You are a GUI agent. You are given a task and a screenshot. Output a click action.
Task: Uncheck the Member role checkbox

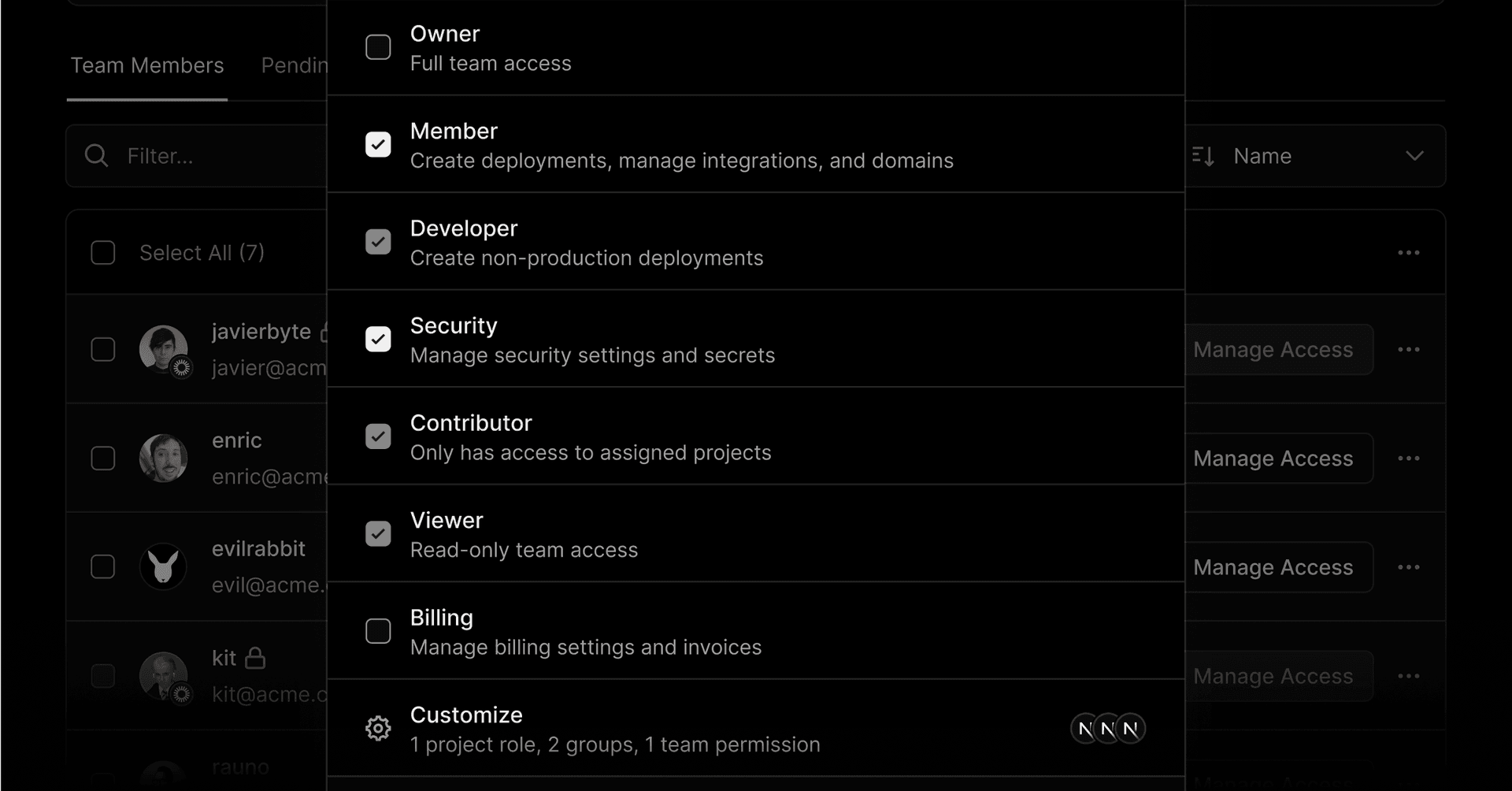click(378, 145)
